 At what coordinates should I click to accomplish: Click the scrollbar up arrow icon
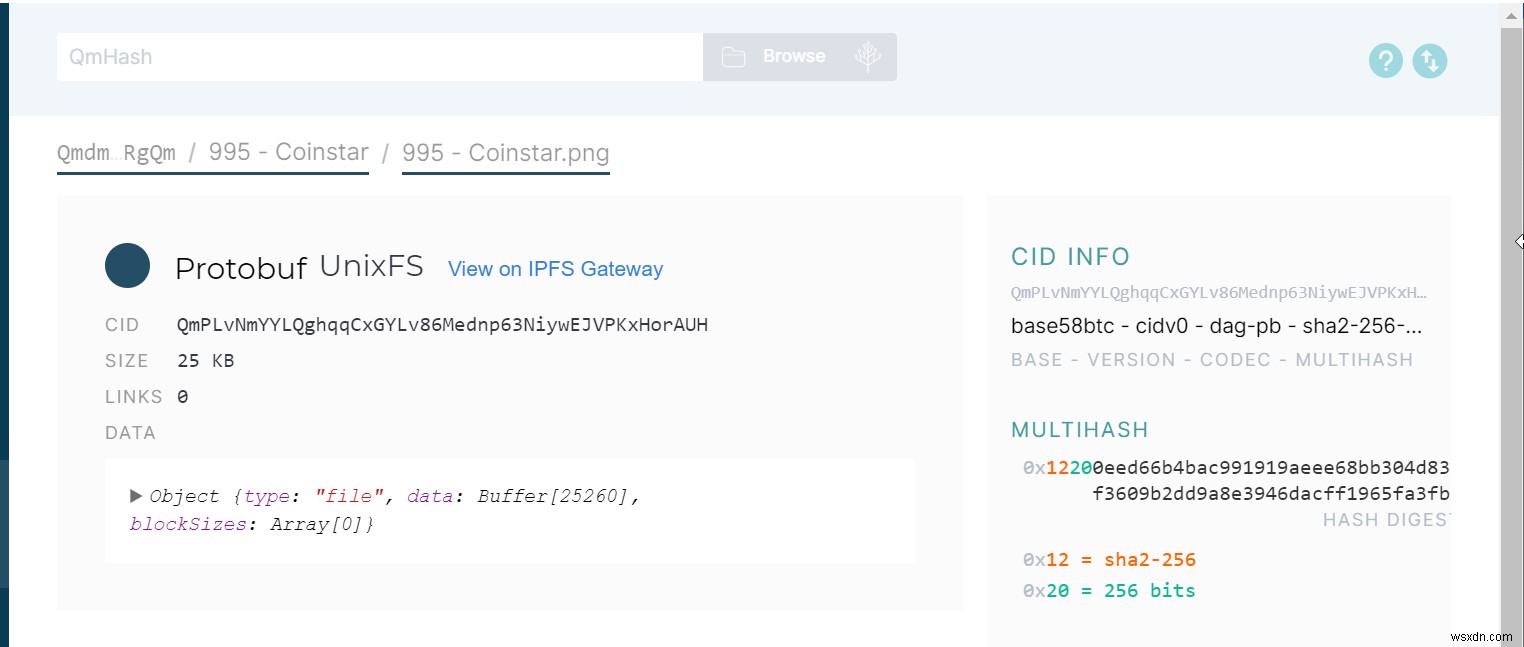pos(1513,14)
